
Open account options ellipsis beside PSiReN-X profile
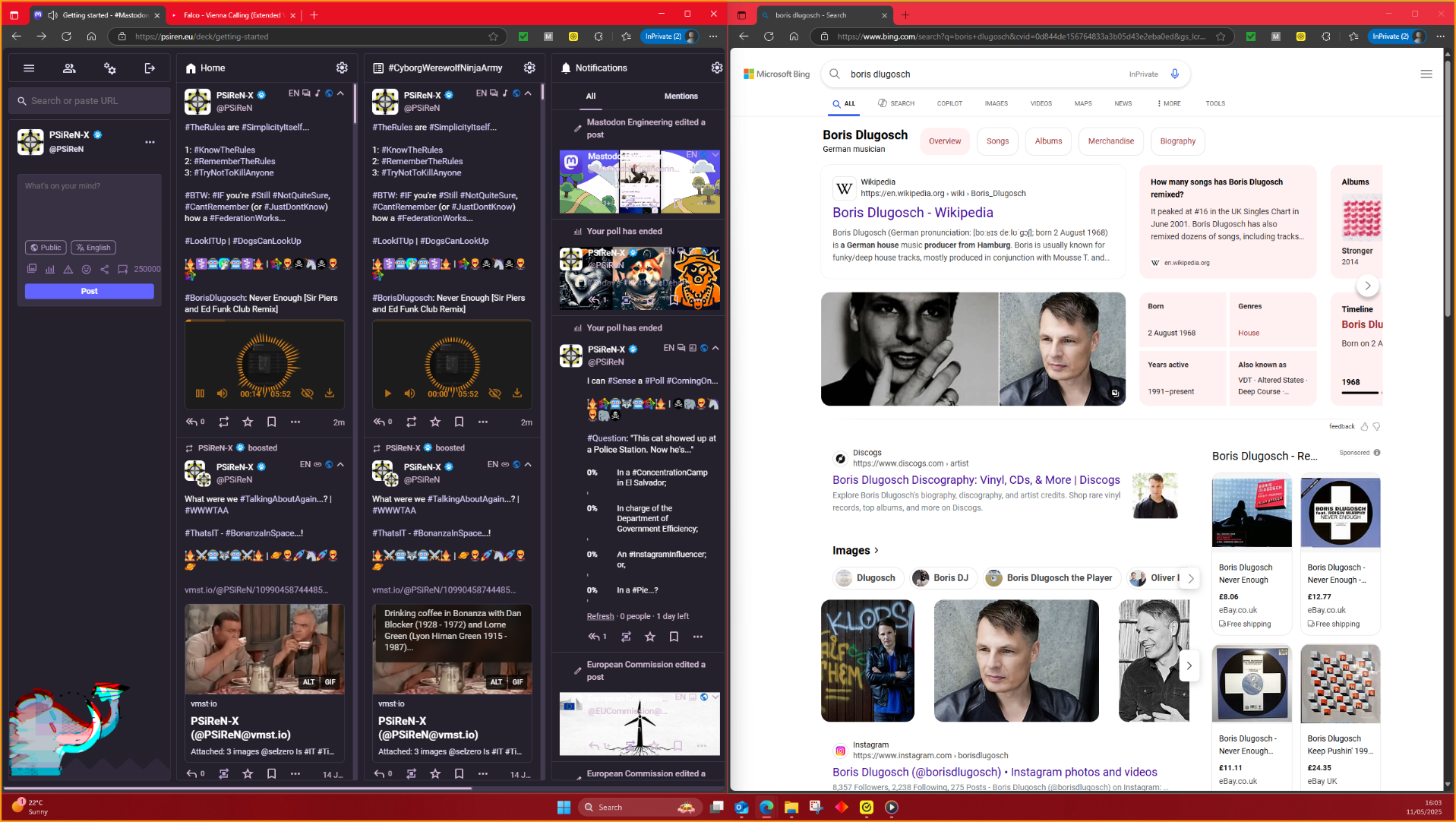(150, 142)
